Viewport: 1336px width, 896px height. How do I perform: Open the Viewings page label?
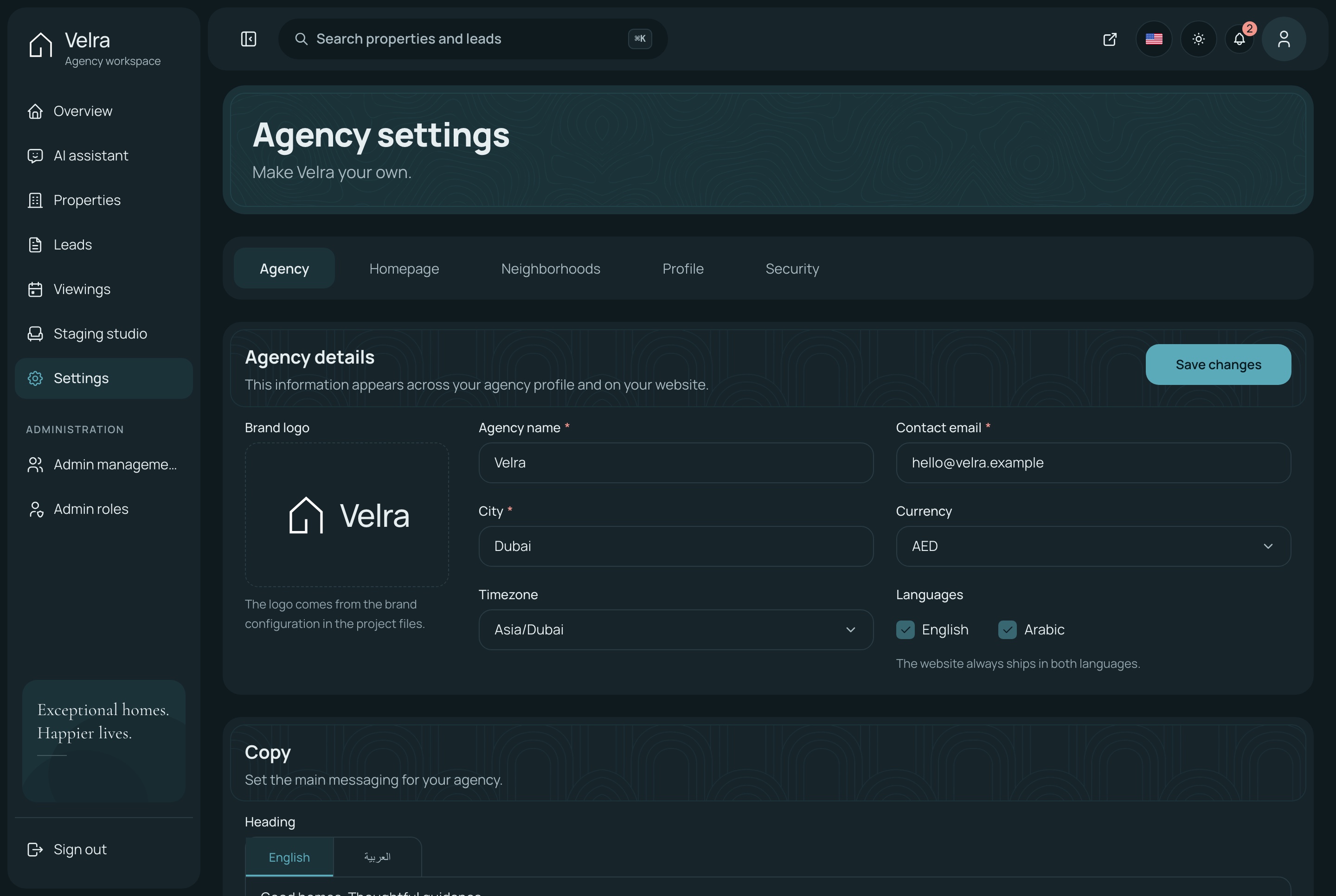pyautogui.click(x=82, y=289)
